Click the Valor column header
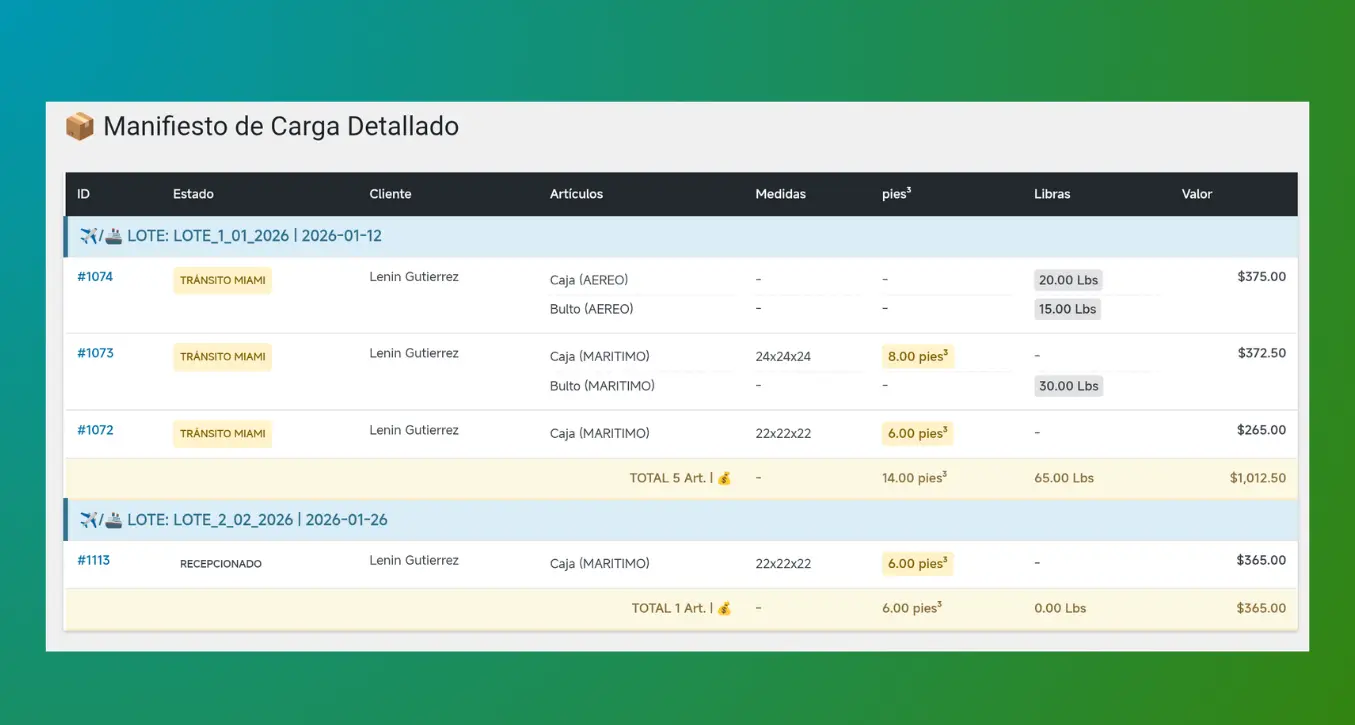1355x725 pixels. click(x=1196, y=194)
